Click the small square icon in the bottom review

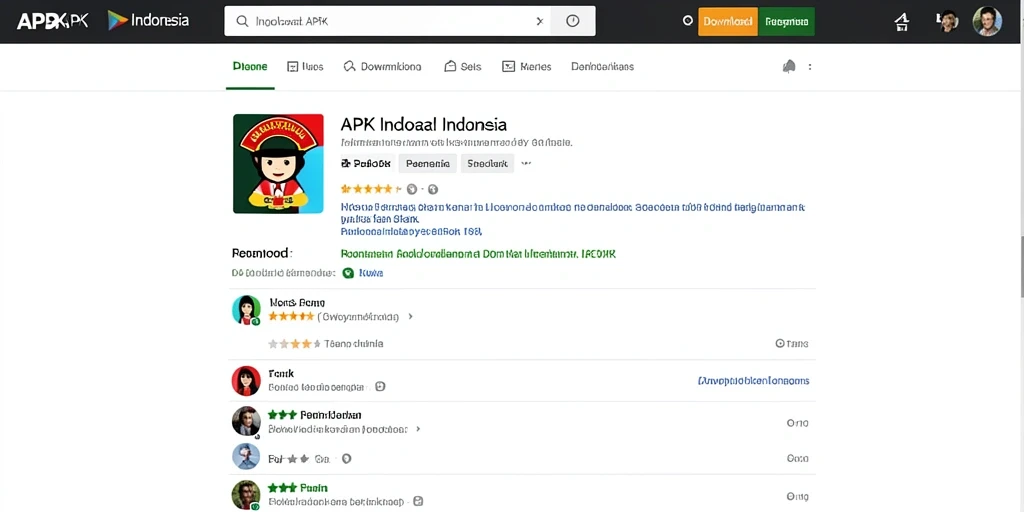(419, 502)
